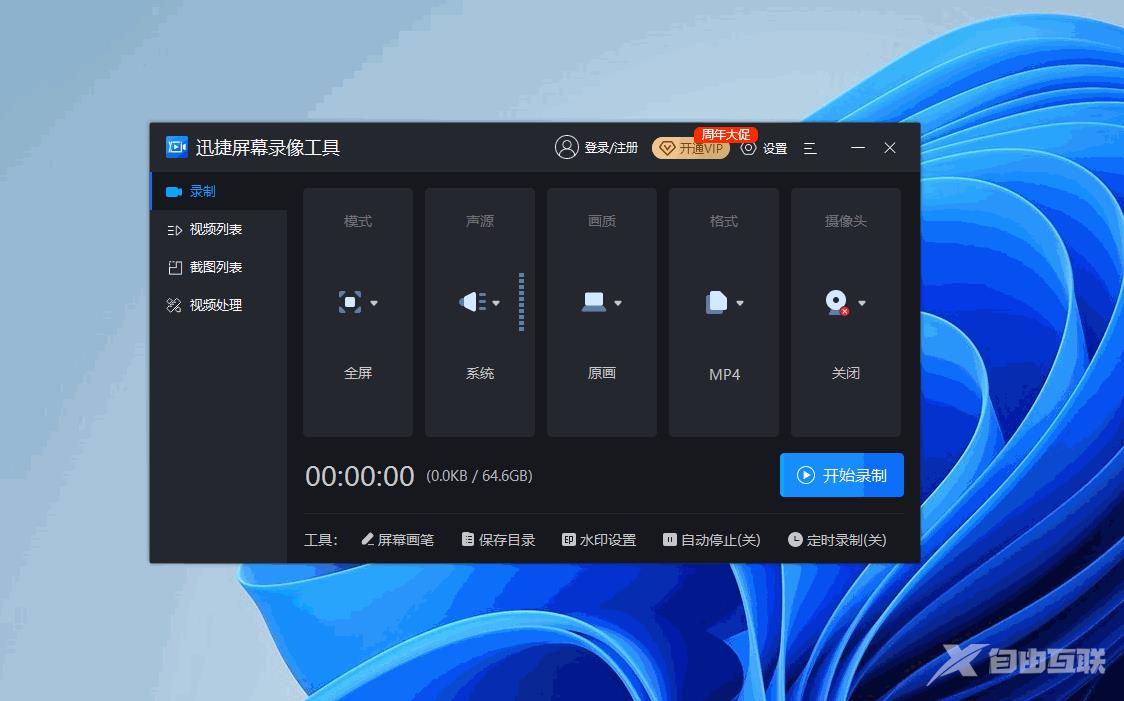Minimize the recorder window
The height and width of the screenshot is (701, 1124).
(x=857, y=148)
